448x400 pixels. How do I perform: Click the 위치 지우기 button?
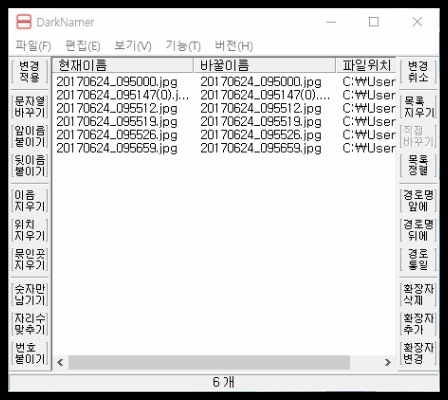pyautogui.click(x=29, y=230)
